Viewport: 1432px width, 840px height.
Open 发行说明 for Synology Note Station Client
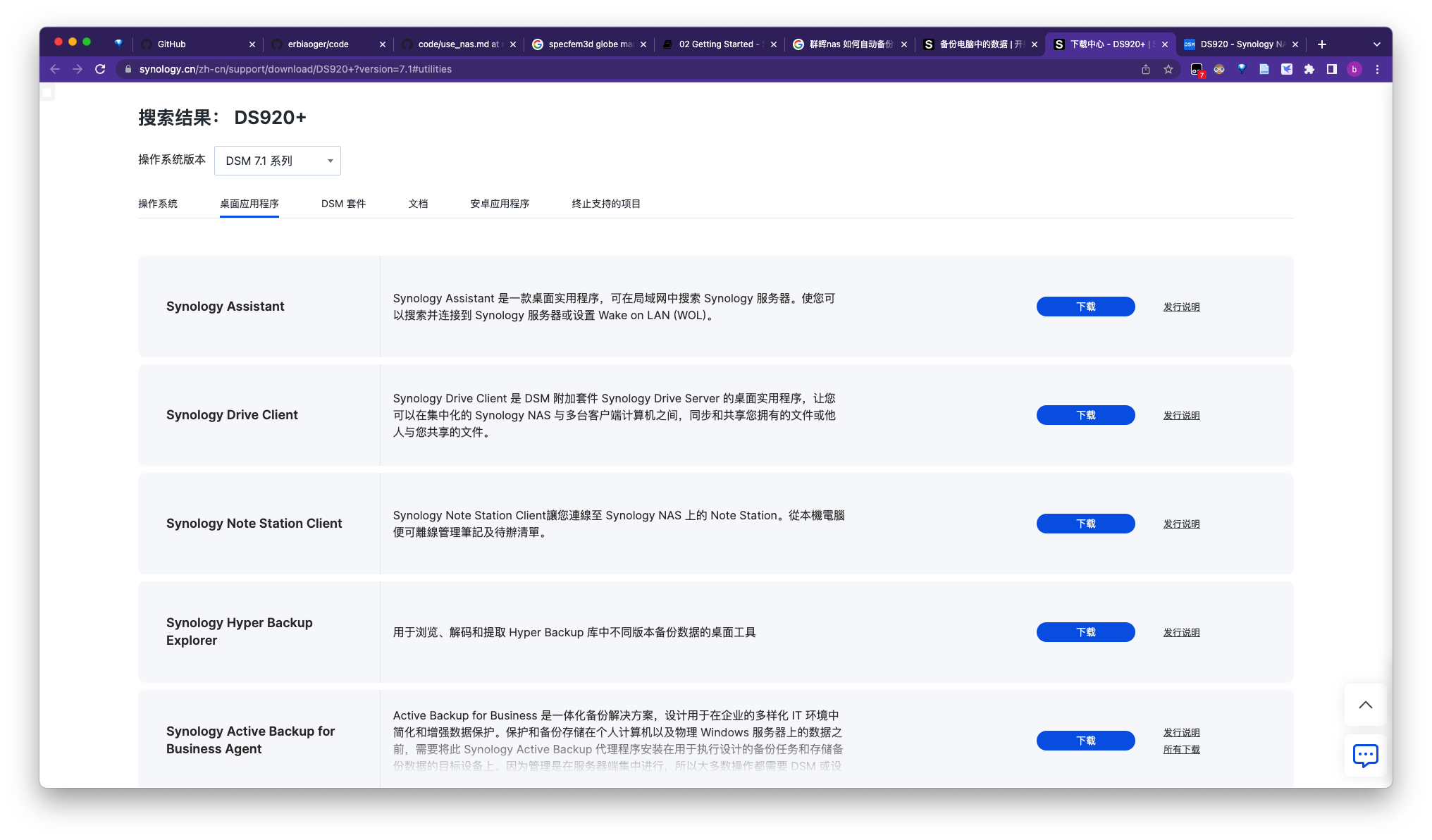pyautogui.click(x=1181, y=524)
